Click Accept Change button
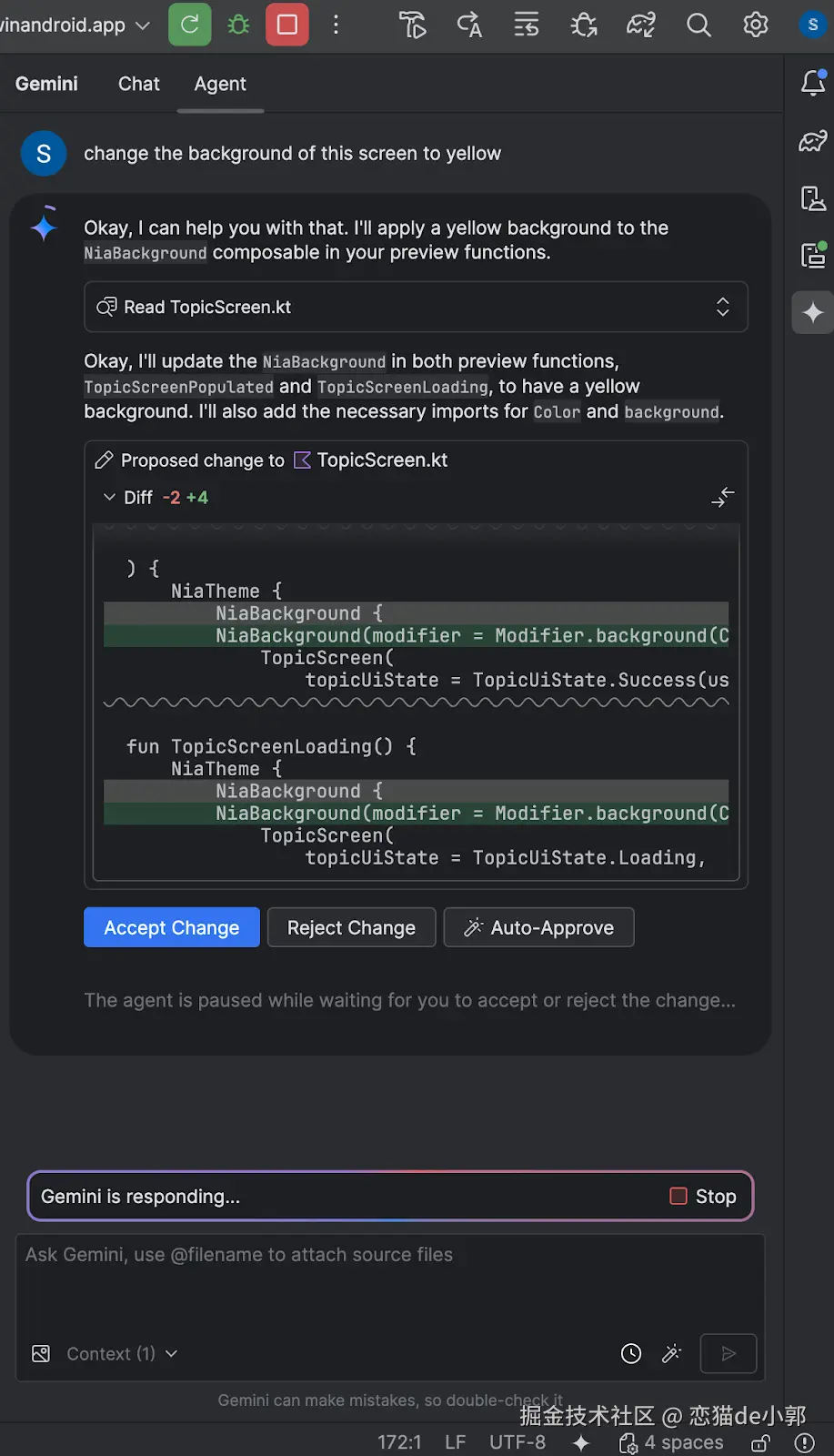 pos(172,927)
